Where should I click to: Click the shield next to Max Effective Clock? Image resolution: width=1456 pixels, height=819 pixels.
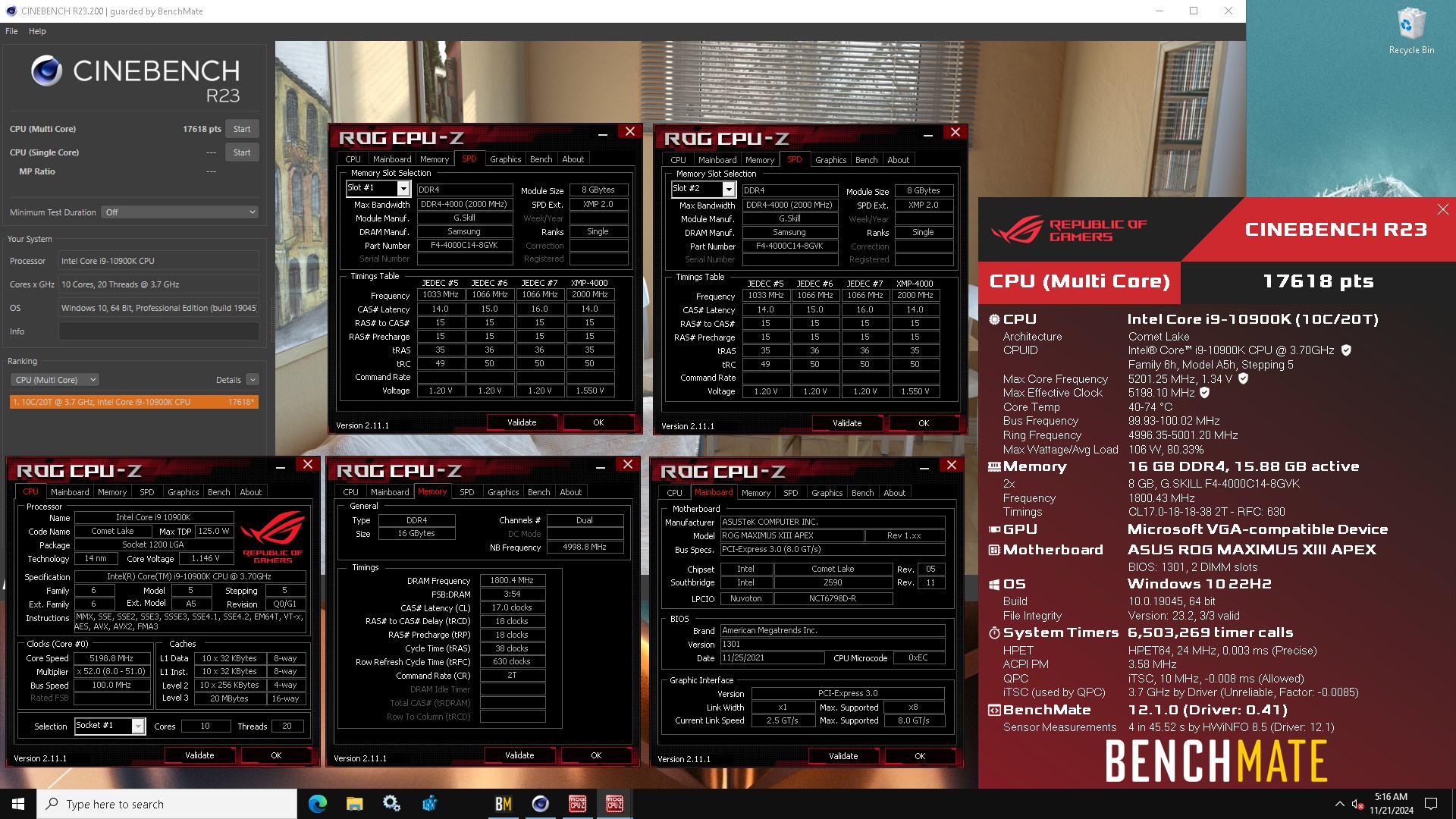point(1204,393)
